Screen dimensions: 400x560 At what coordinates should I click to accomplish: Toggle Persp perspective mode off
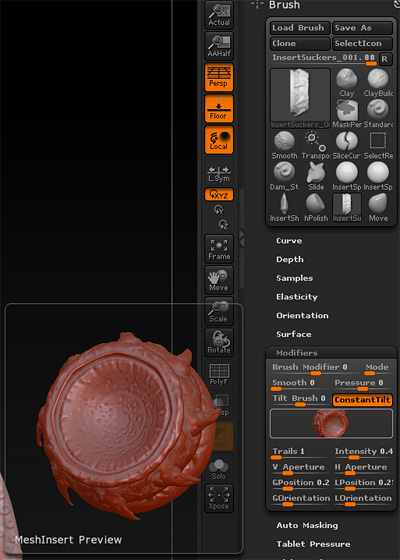(219, 77)
